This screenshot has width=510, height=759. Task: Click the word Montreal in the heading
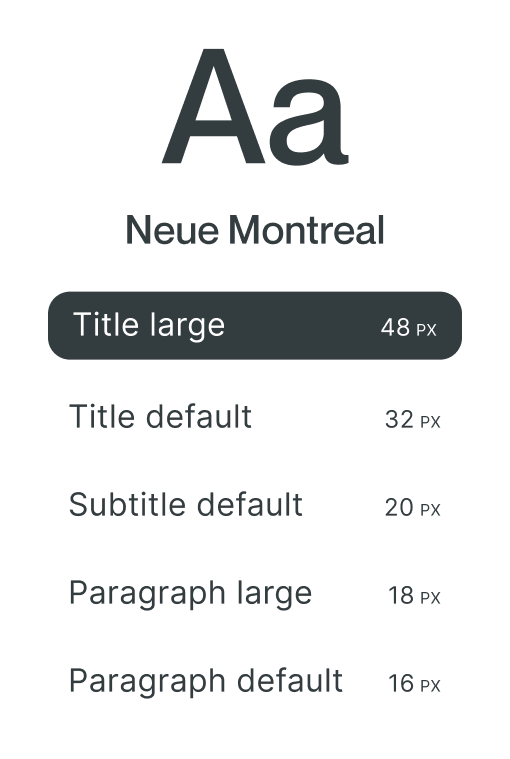click(307, 230)
